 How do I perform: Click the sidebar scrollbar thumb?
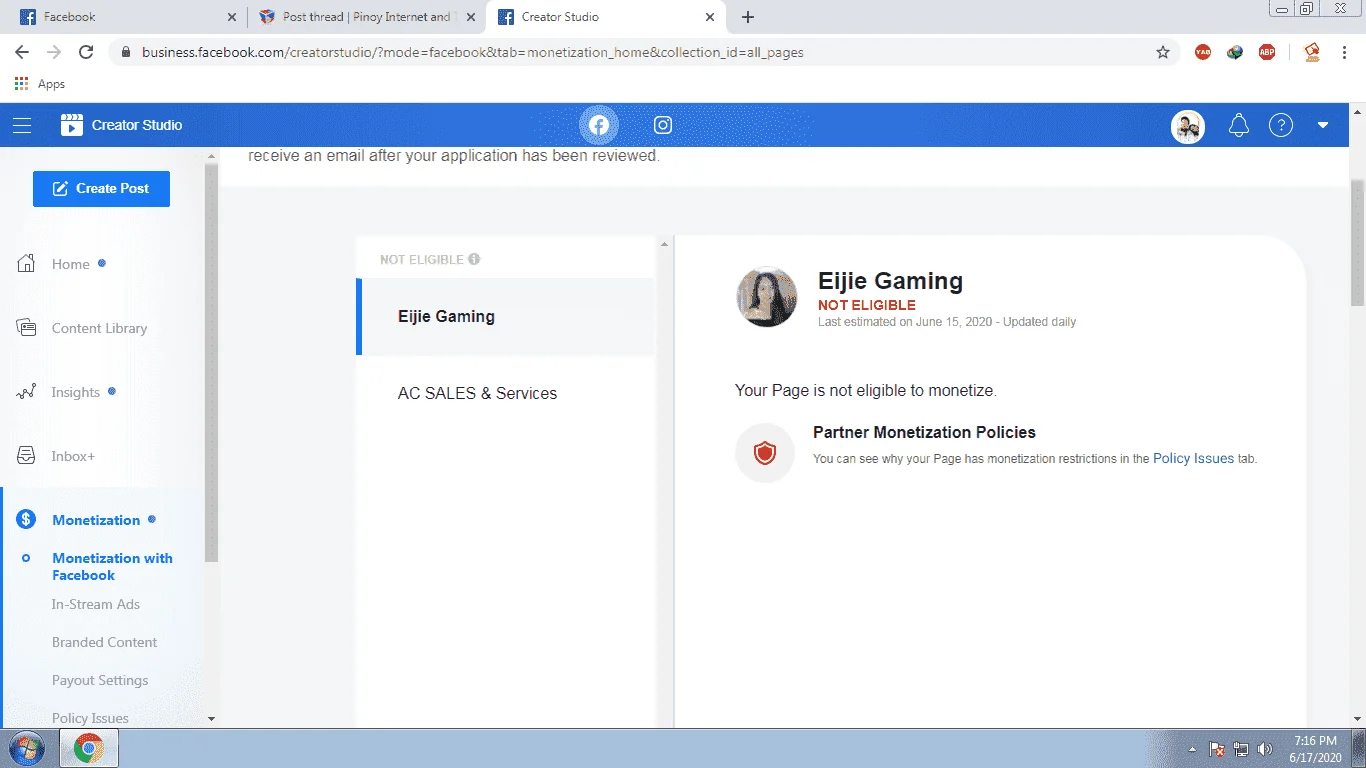pos(211,362)
